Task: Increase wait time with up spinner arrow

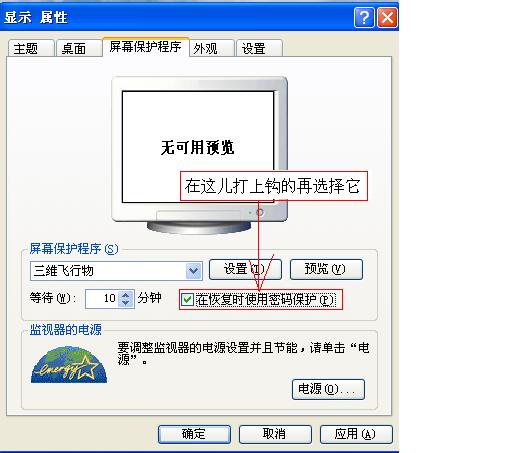Action: (x=126, y=295)
